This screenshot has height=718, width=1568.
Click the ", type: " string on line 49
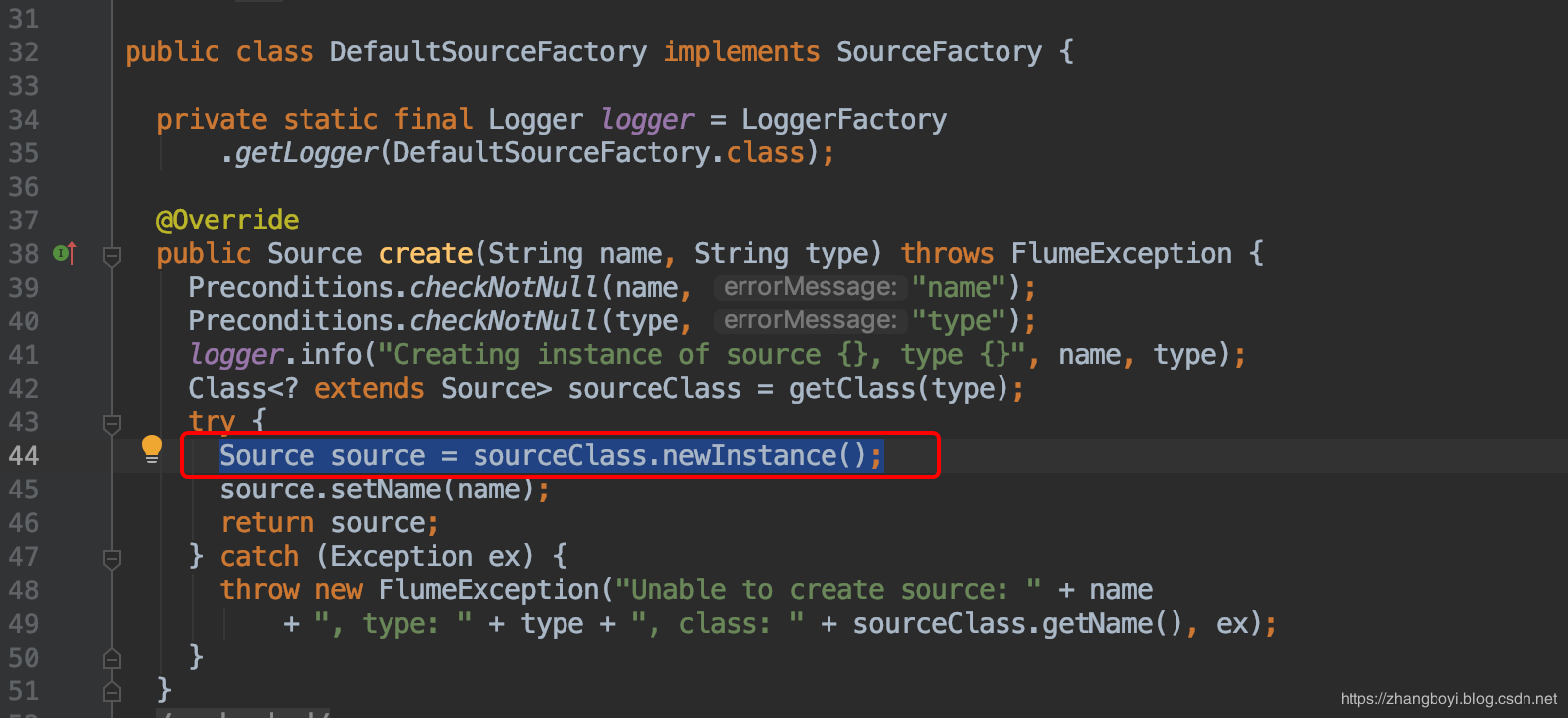(393, 624)
